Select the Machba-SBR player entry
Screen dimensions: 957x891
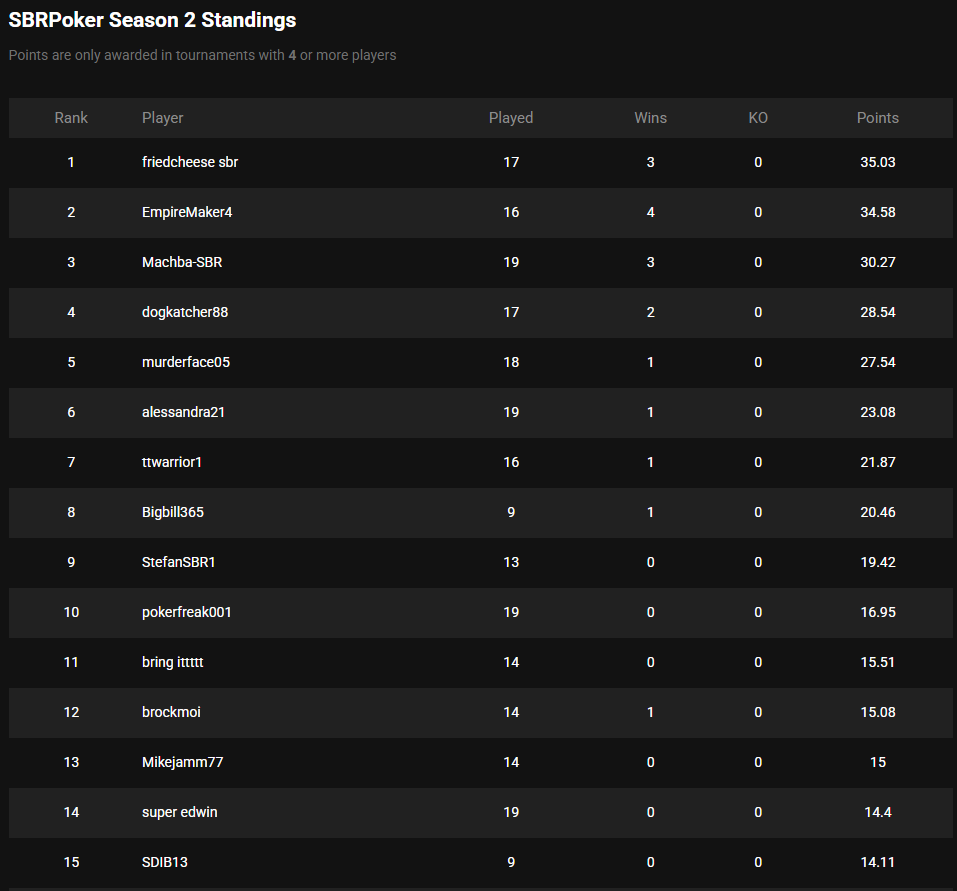[x=182, y=262]
